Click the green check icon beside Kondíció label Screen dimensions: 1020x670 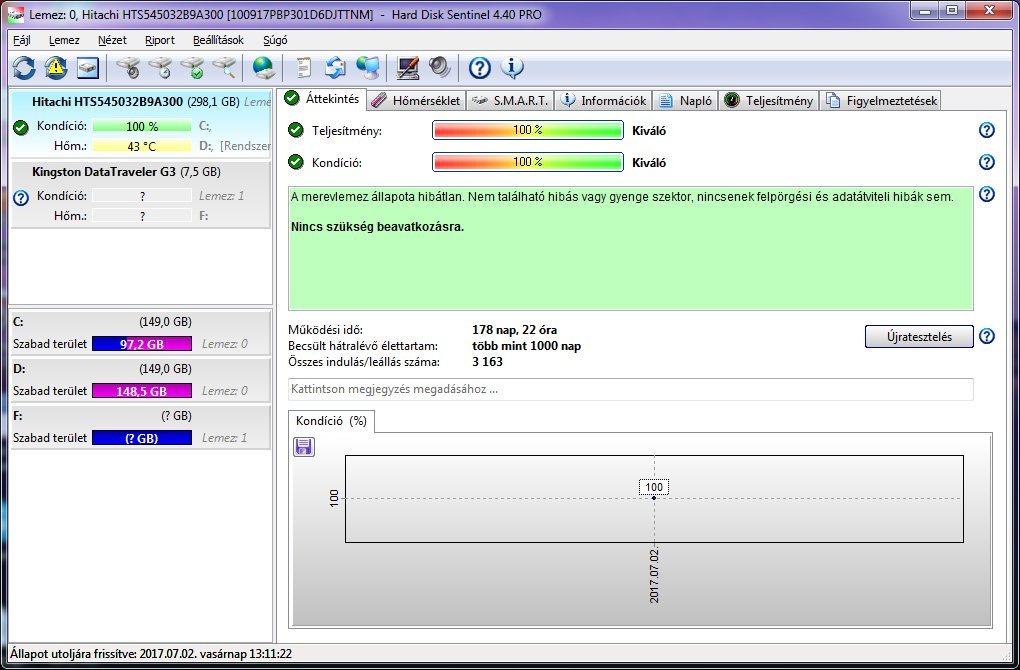click(x=296, y=162)
